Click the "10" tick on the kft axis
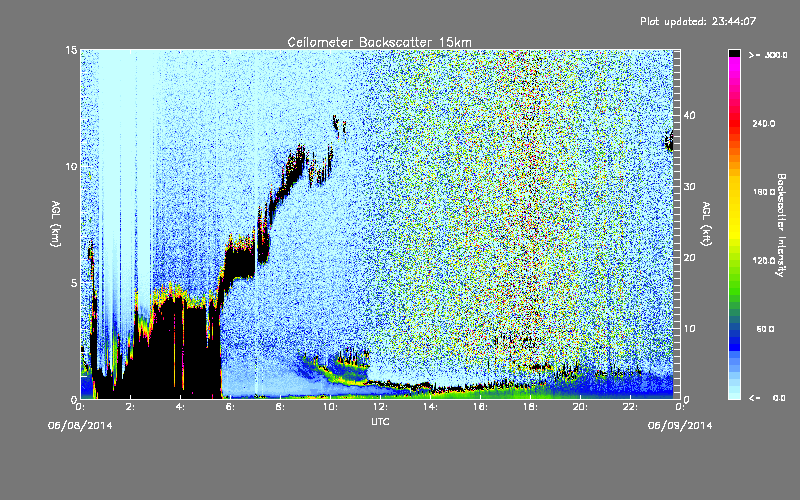800x500 pixels. [689, 329]
